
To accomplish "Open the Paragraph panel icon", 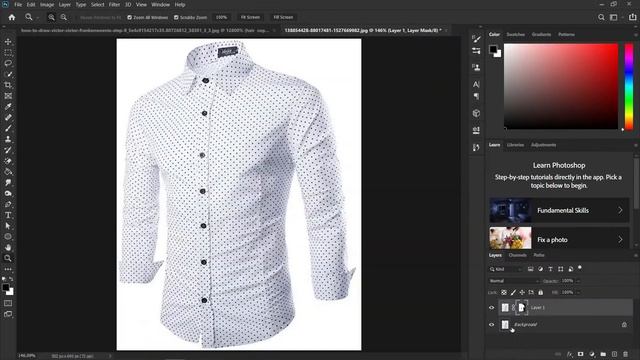I will [x=476, y=96].
